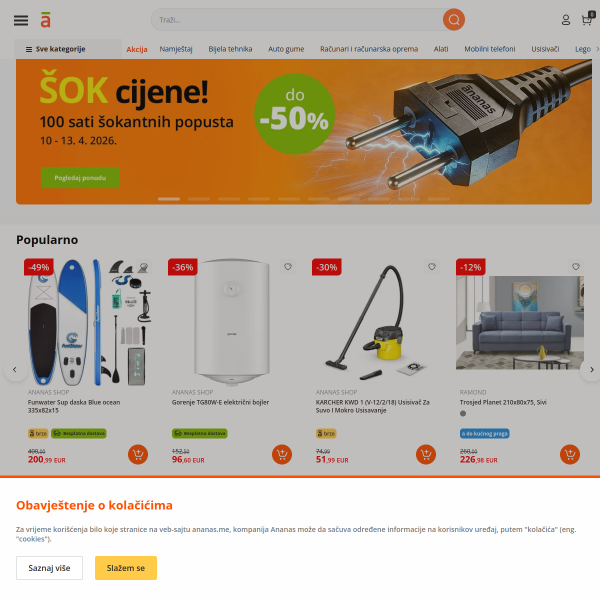This screenshot has height=600, width=600.
Task: Add KARCHER vacuum to cart
Action: pos(426,454)
